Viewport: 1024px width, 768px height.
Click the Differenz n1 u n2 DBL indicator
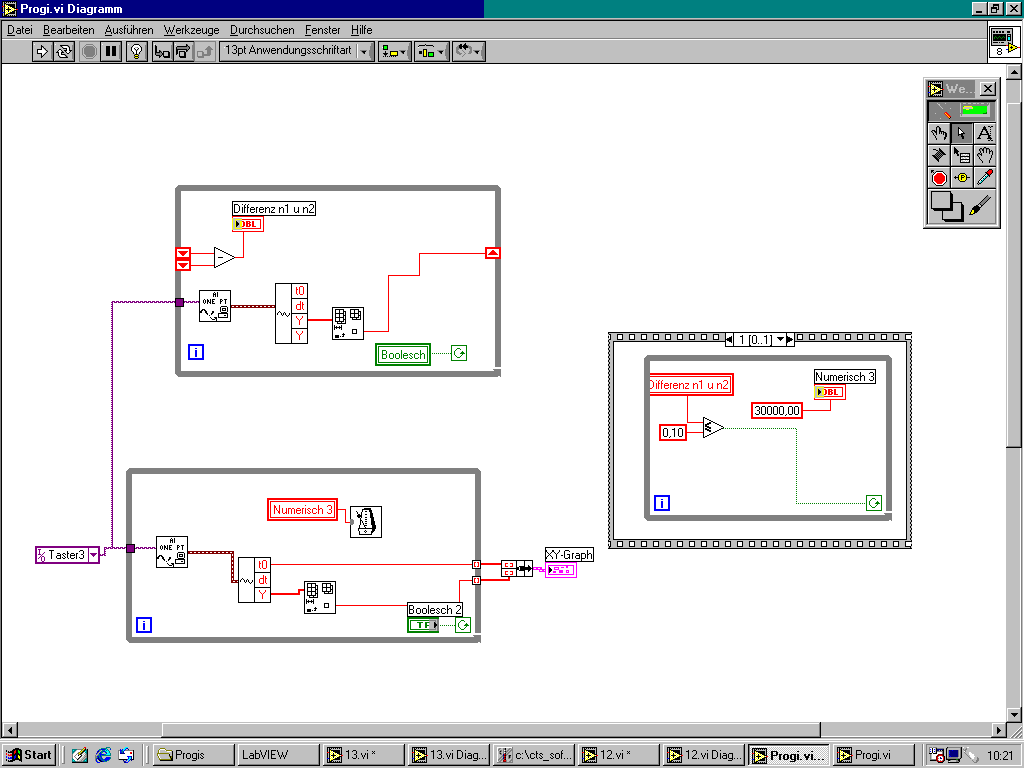248,224
